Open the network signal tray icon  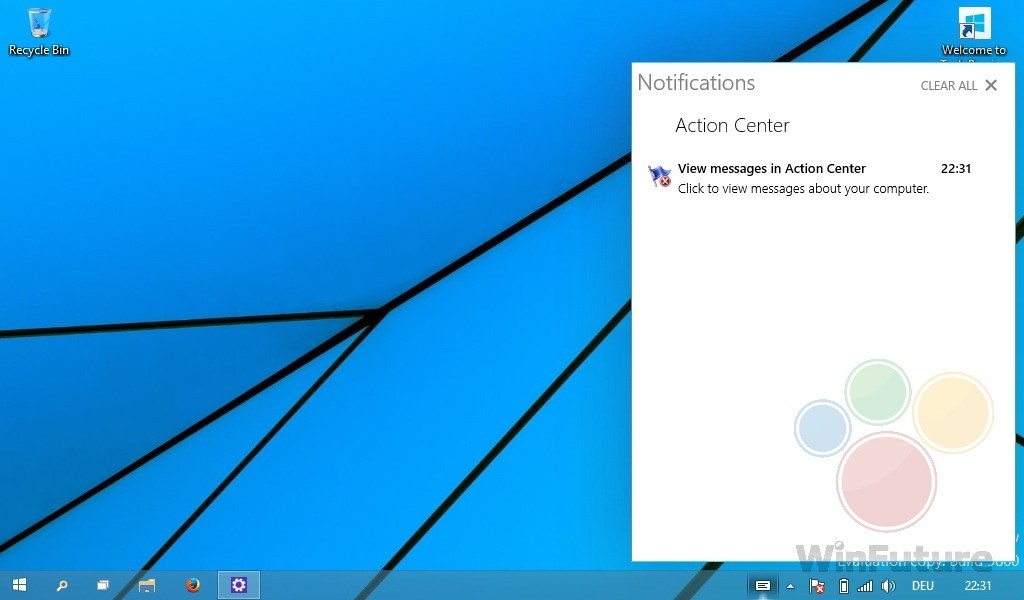click(x=865, y=586)
